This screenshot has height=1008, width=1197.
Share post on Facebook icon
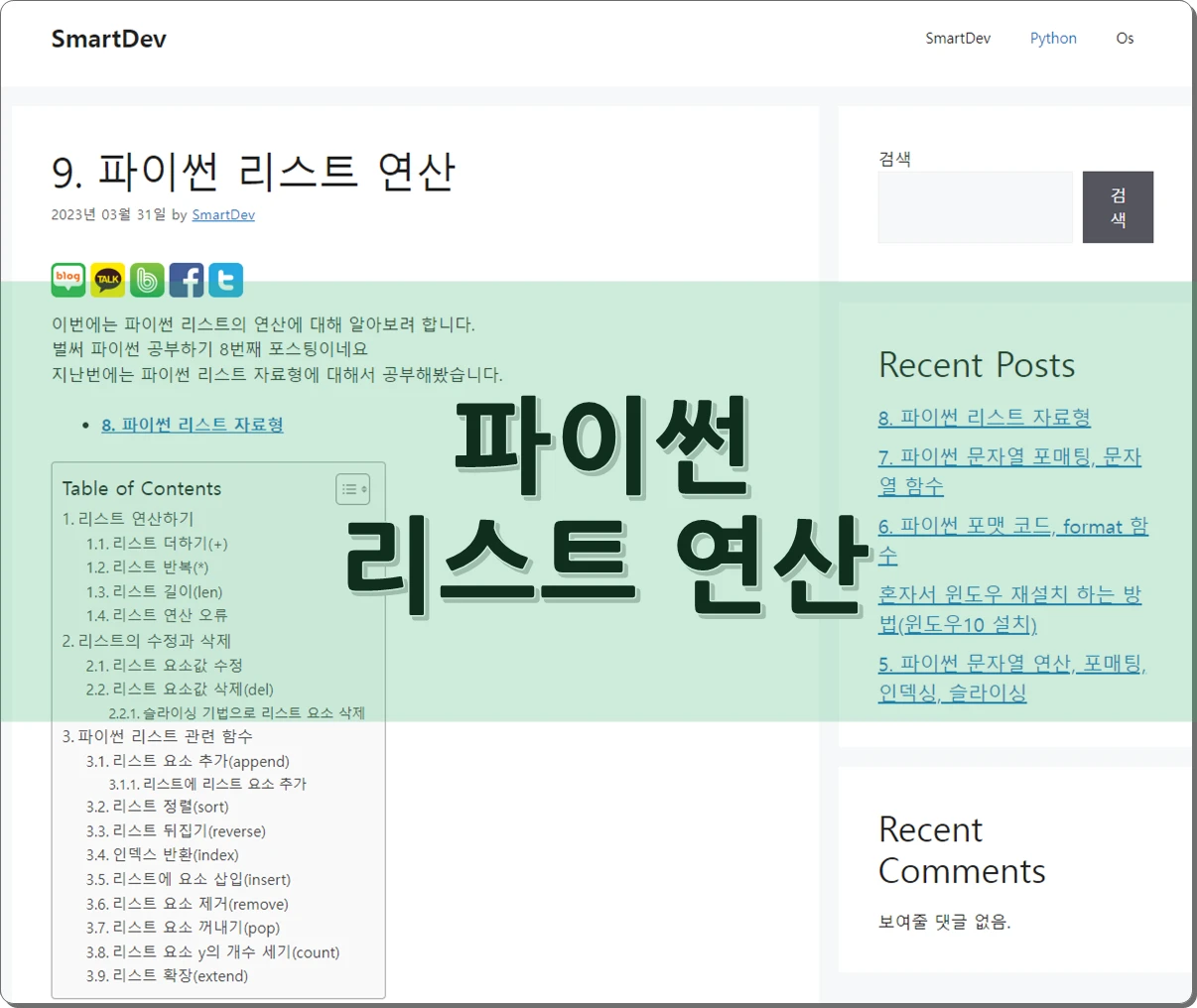[x=187, y=280]
